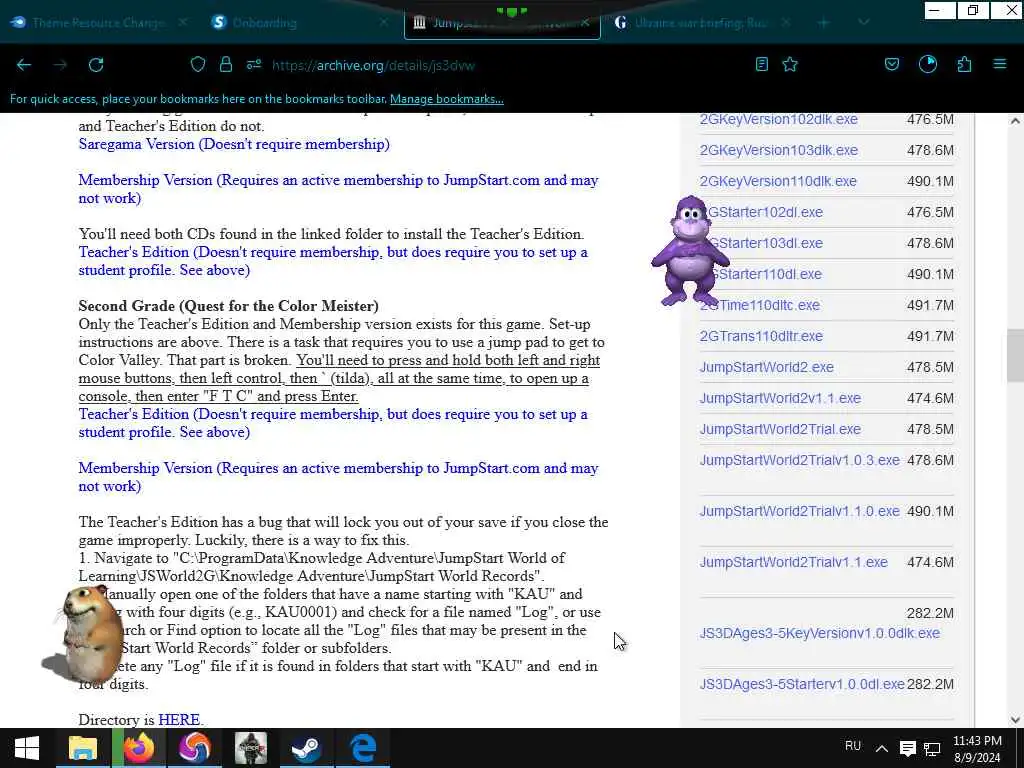The image size is (1024, 768).
Task: Open the Manage bookmarks link
Action: click(x=447, y=99)
